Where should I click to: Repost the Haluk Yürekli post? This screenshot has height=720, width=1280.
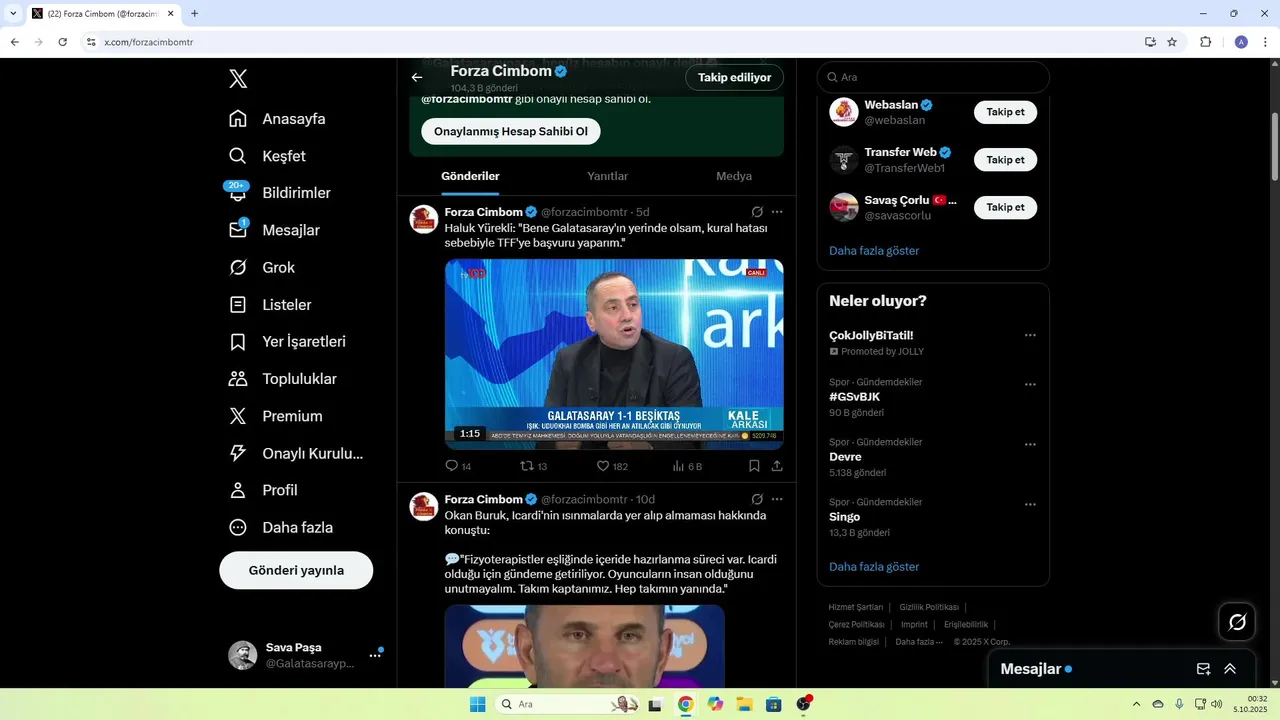click(527, 466)
